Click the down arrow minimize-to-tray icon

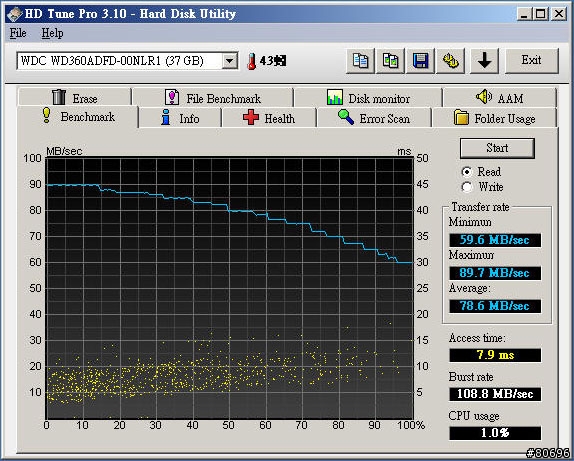[x=484, y=61]
